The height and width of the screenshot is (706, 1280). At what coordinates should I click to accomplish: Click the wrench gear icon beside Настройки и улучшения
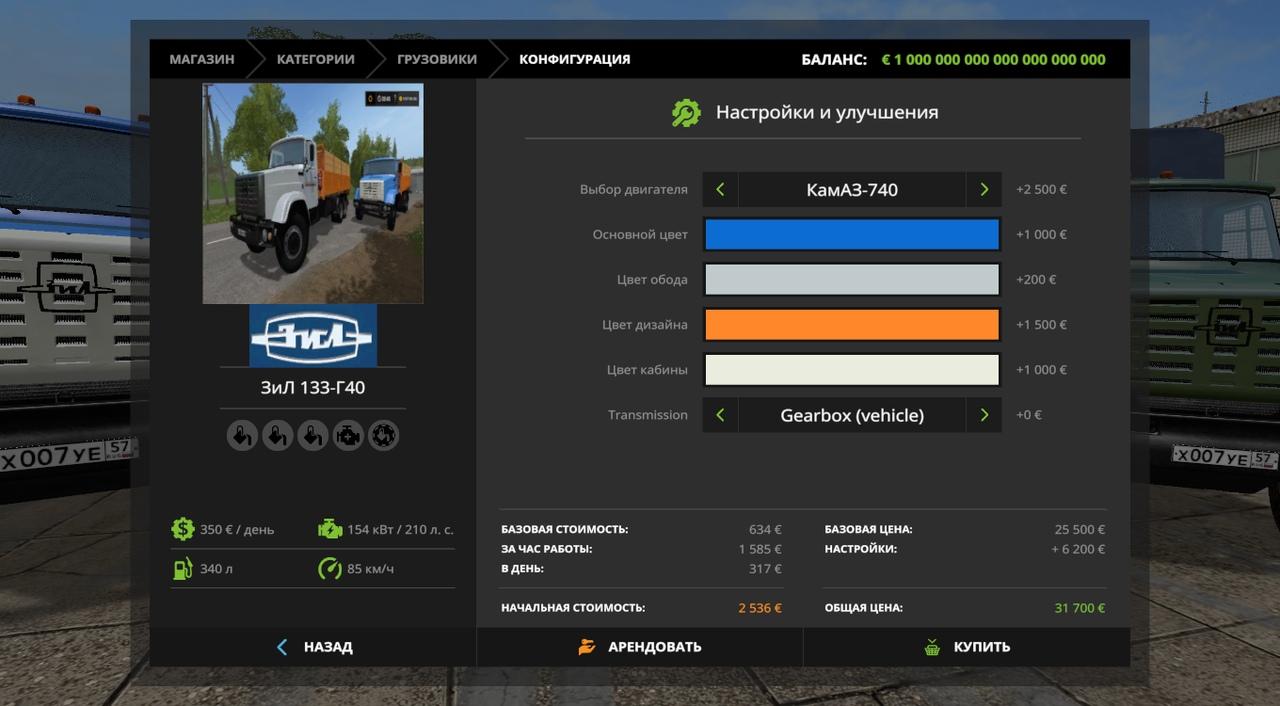click(686, 113)
